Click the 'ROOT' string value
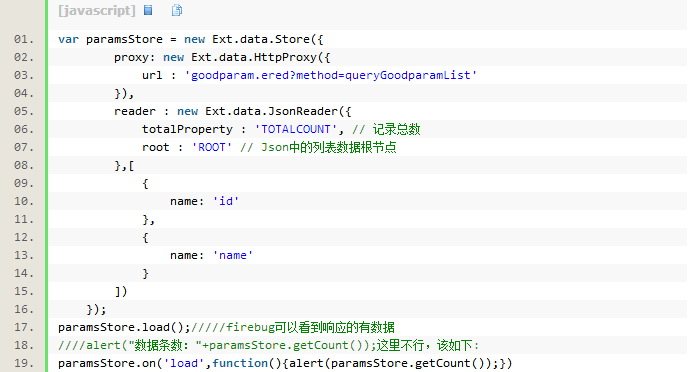The width and height of the screenshot is (689, 372). click(x=211, y=148)
